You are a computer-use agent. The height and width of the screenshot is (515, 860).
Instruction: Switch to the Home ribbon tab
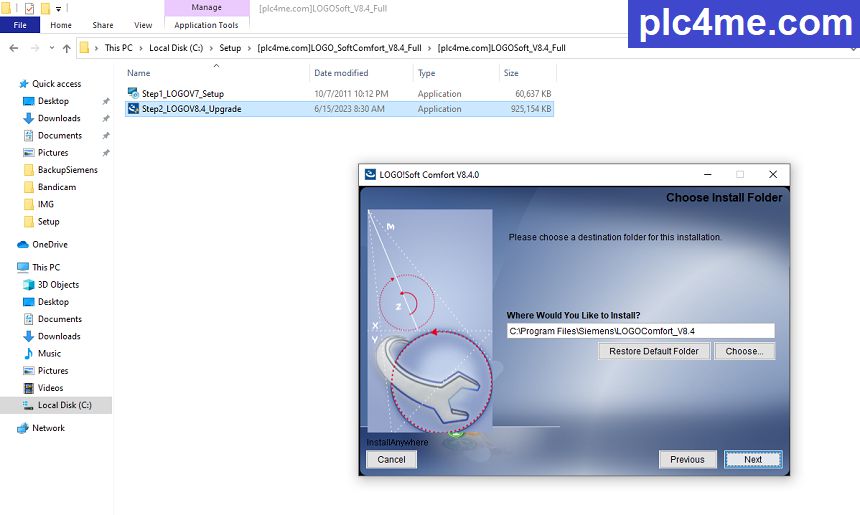[61, 25]
